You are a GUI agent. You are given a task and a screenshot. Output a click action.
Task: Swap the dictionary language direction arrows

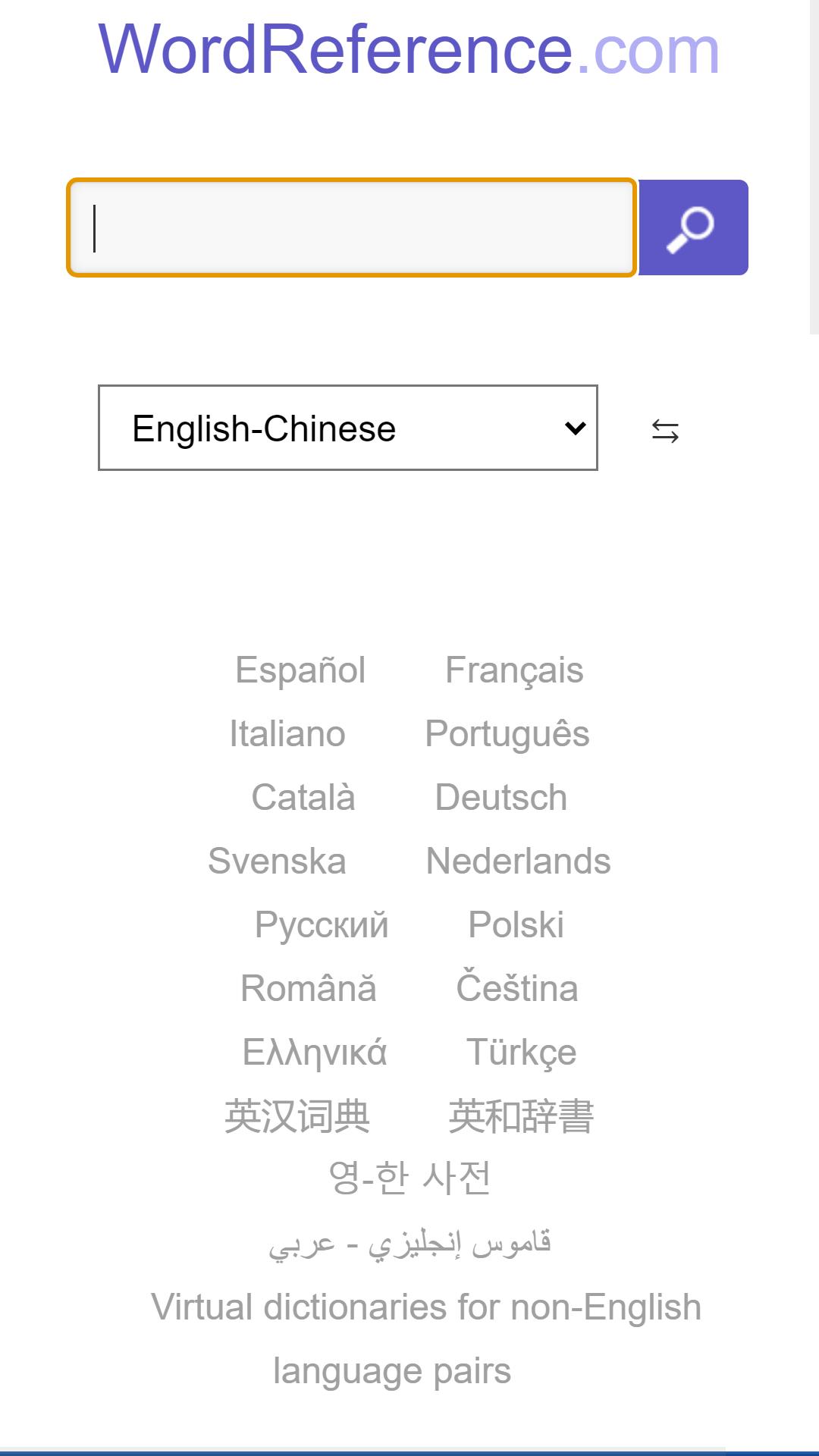tap(665, 431)
